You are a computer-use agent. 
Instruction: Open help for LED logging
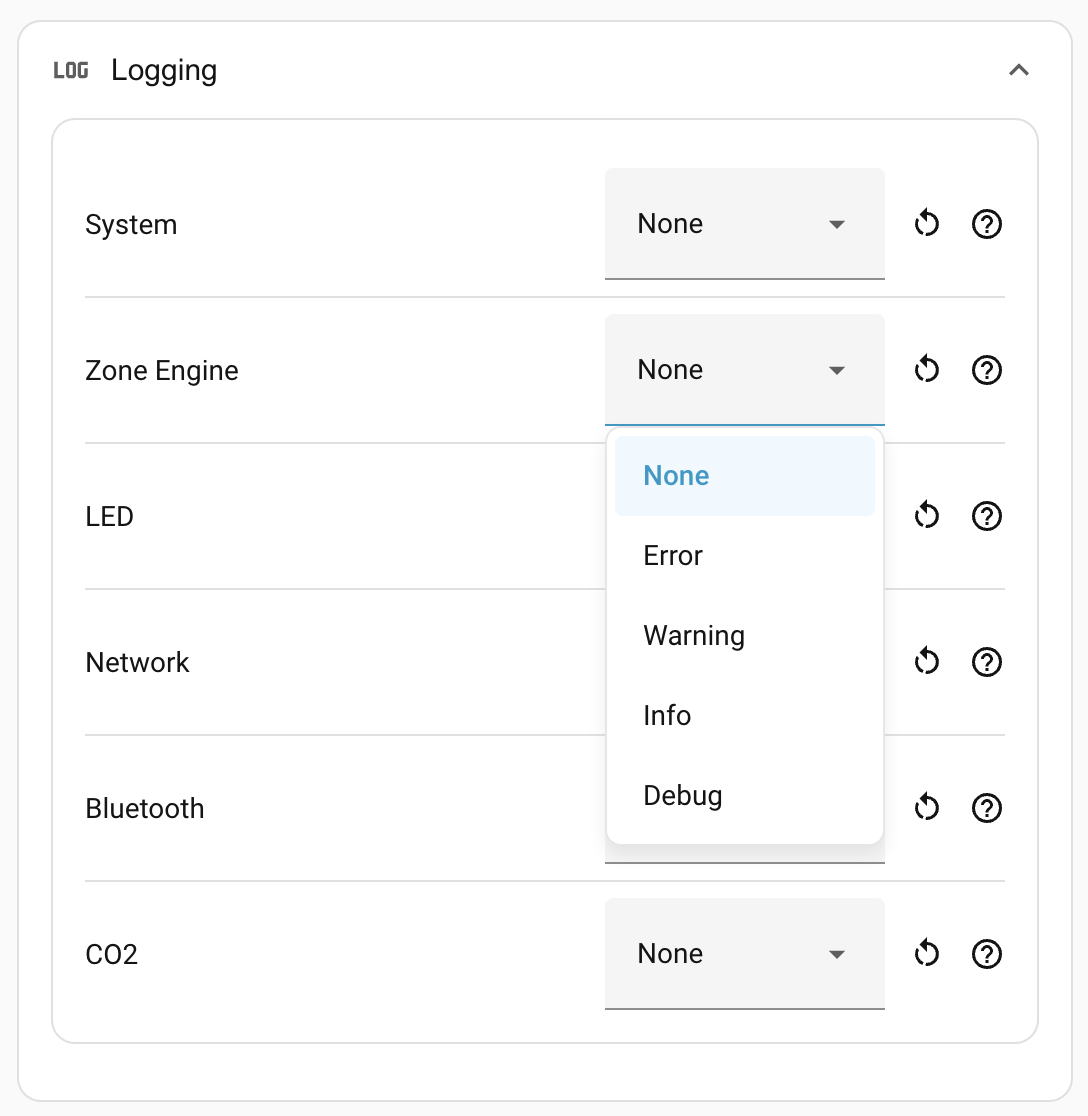(x=987, y=516)
